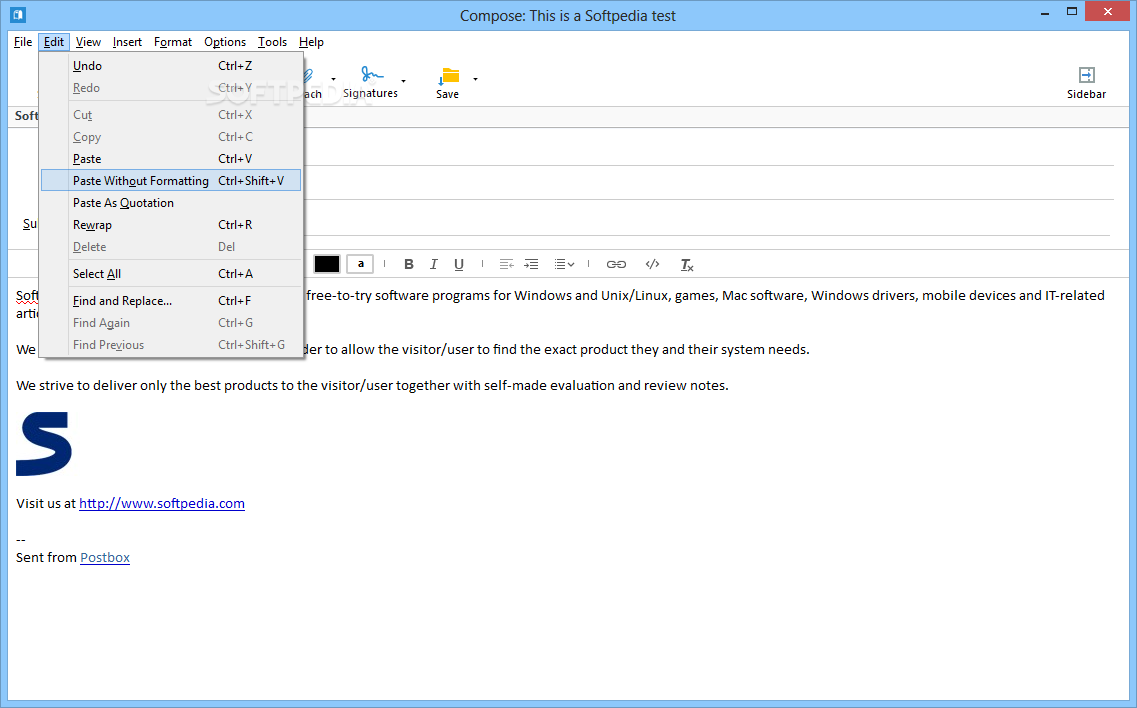Click the code </> icon
The height and width of the screenshot is (708, 1137).
click(653, 264)
